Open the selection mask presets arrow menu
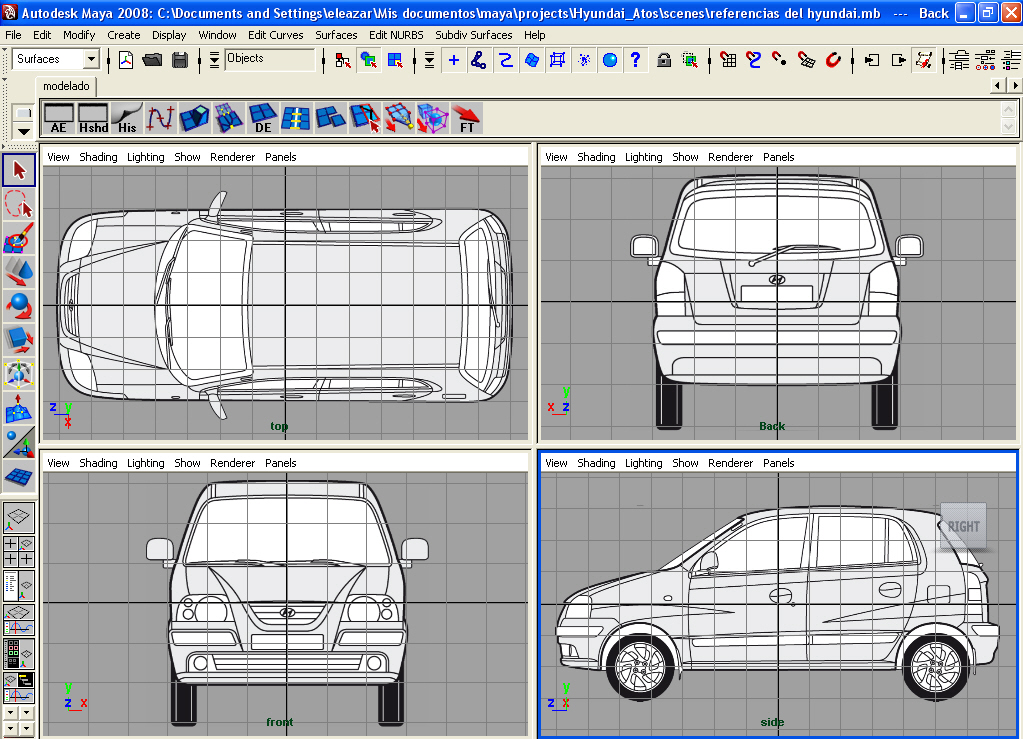The image size is (1023, 739). pyautogui.click(x=429, y=61)
